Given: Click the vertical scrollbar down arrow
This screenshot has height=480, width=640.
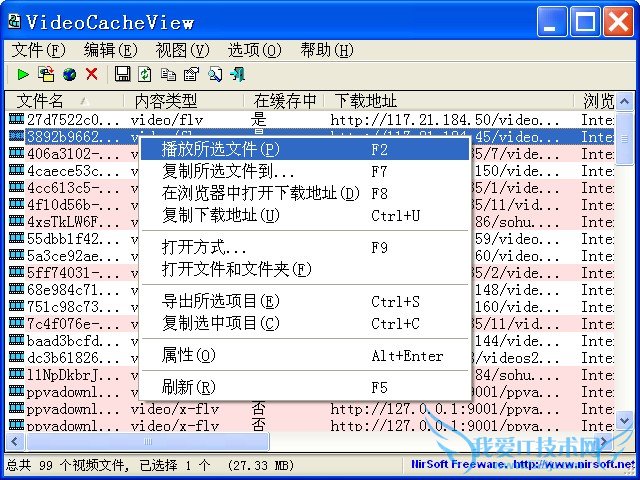Looking at the screenshot, I should [624, 420].
